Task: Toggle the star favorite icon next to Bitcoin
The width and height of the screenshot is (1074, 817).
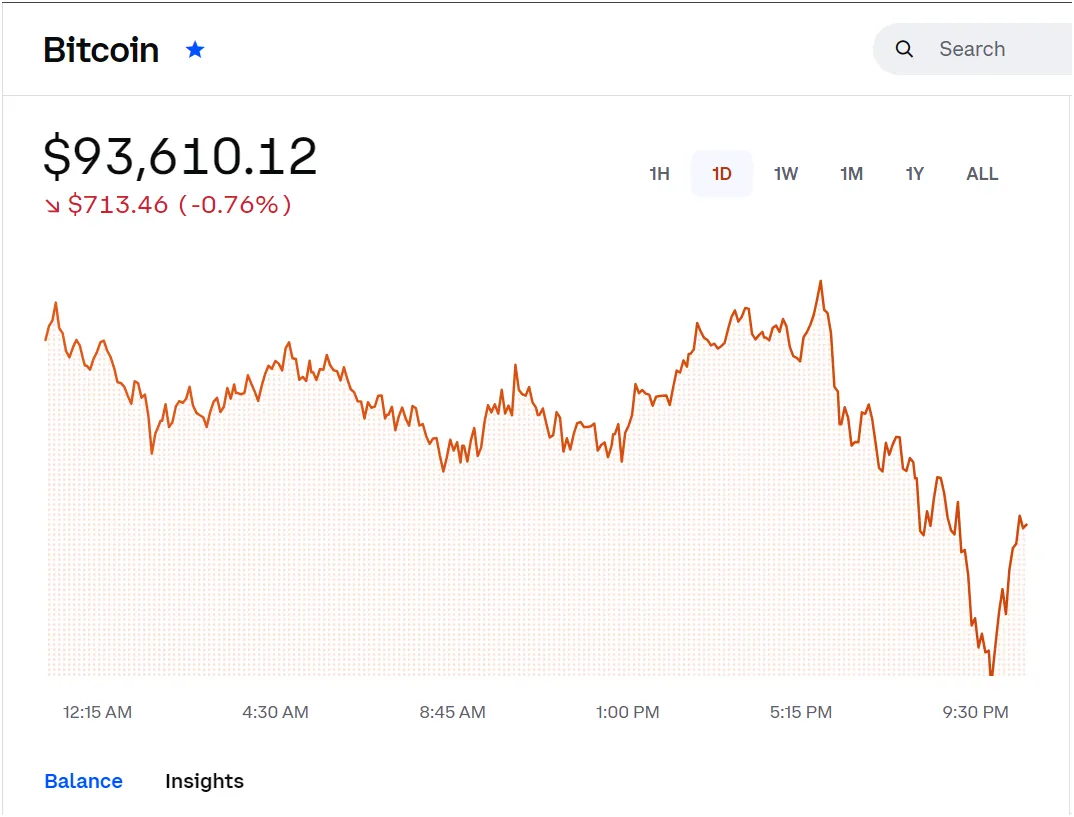Action: (195, 49)
